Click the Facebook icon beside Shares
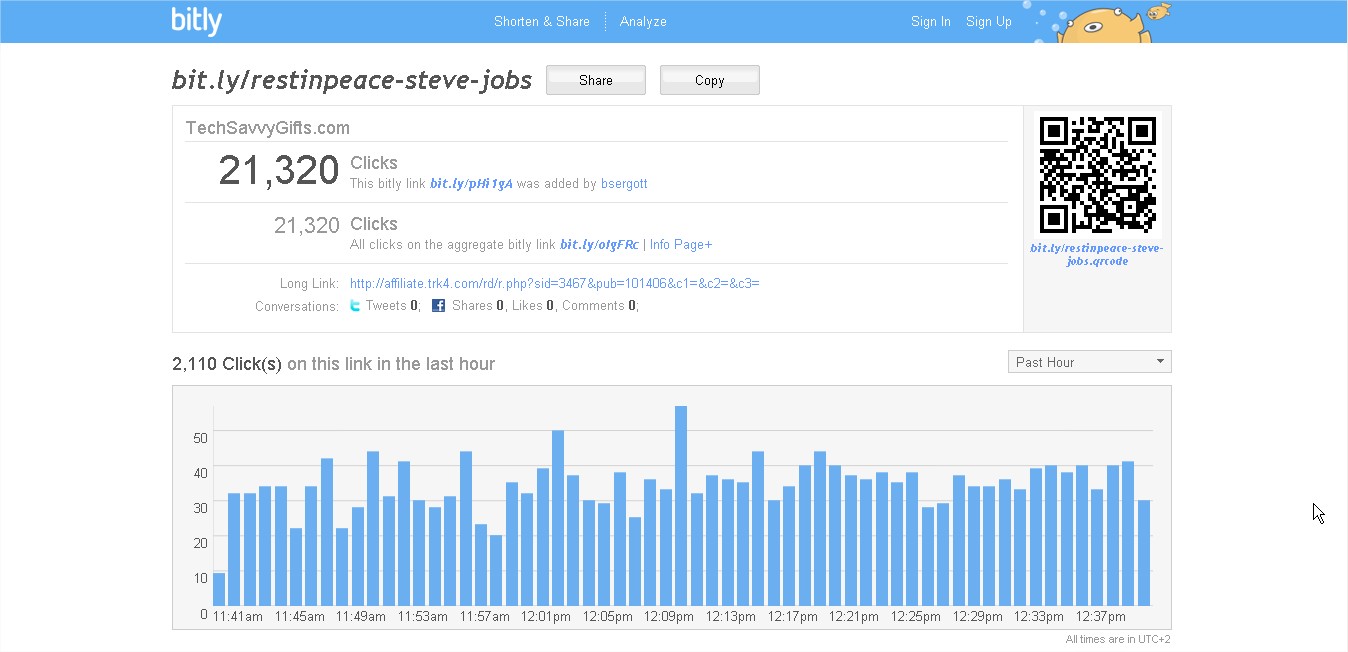This screenshot has width=1348, height=652. pos(438,306)
